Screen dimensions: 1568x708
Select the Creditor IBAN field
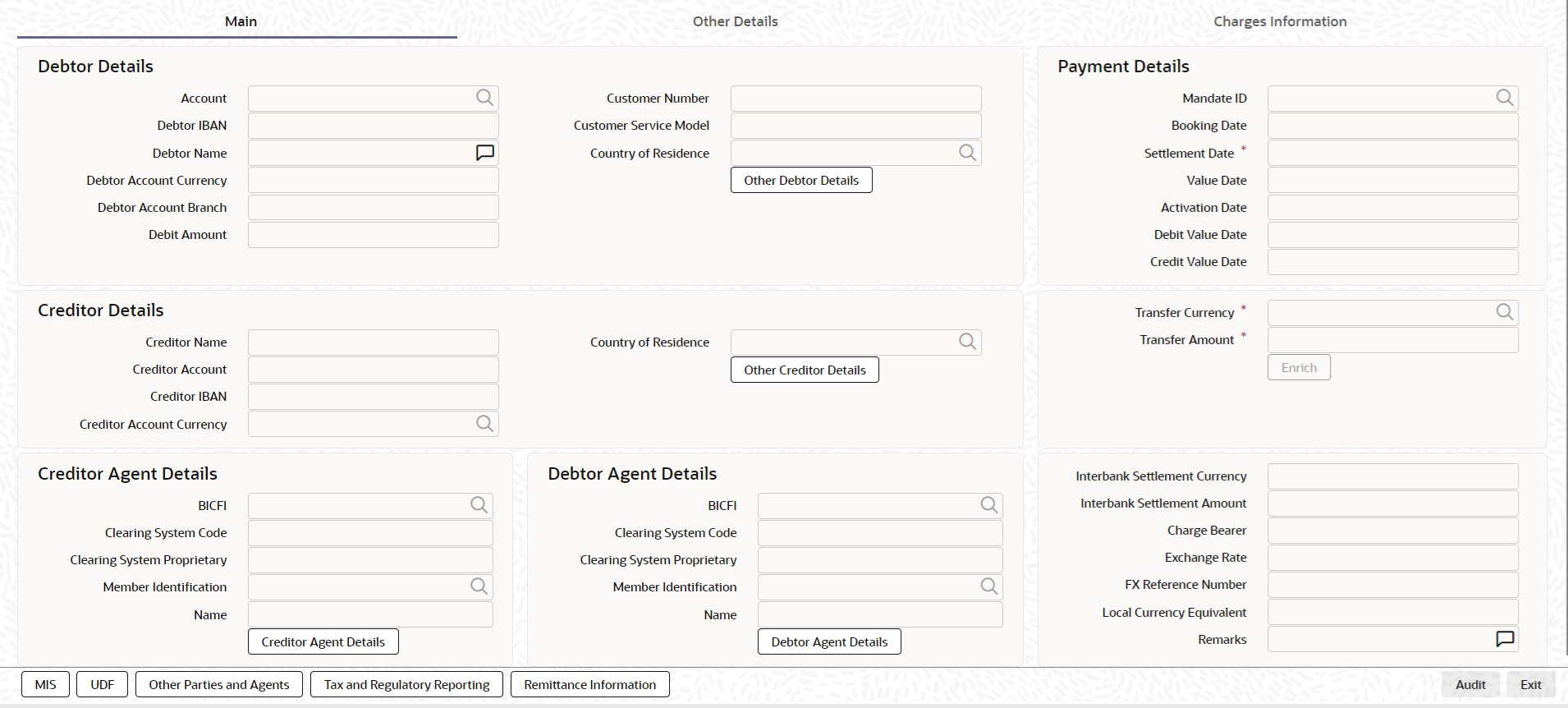[x=374, y=397]
